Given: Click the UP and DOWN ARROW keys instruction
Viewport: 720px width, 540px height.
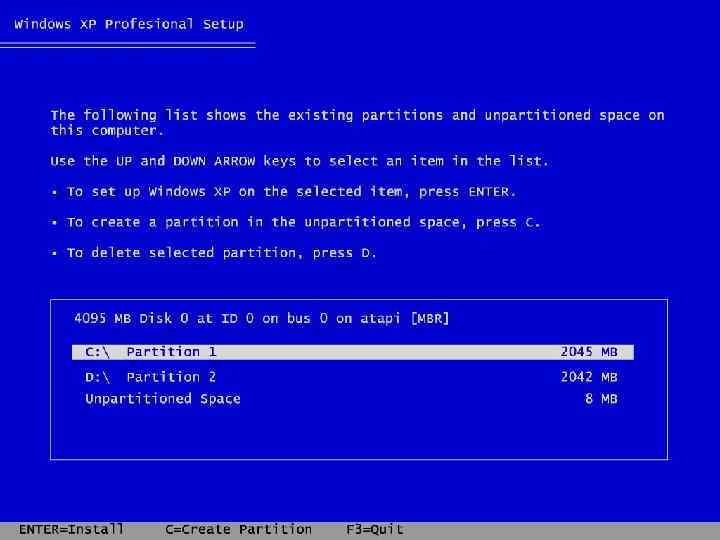Looking at the screenshot, I should (299, 161).
